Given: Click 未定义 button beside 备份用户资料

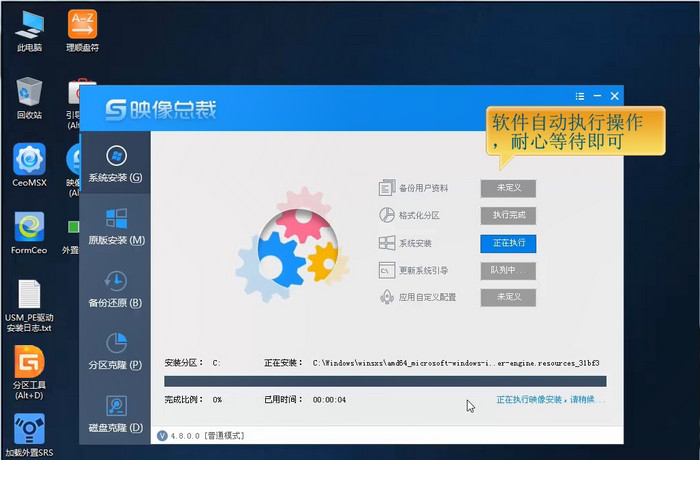Looking at the screenshot, I should [508, 188].
